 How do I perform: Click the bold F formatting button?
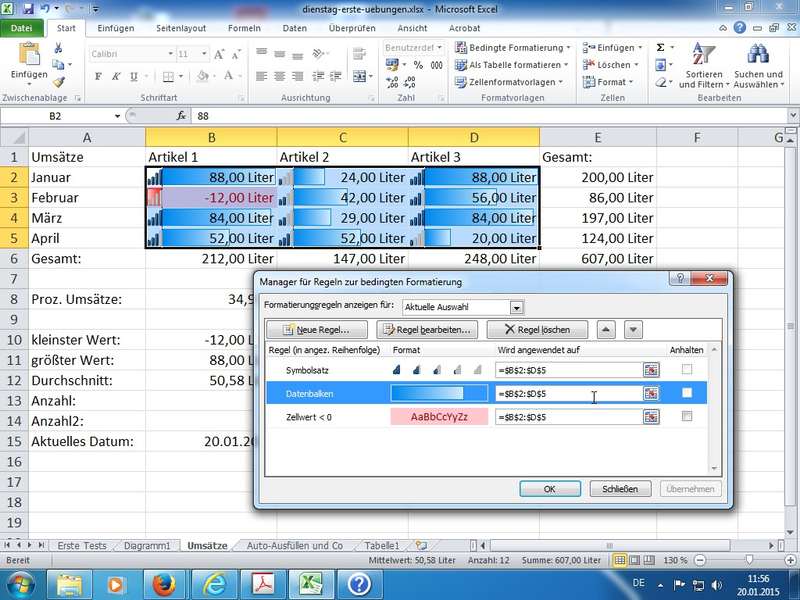[98, 76]
